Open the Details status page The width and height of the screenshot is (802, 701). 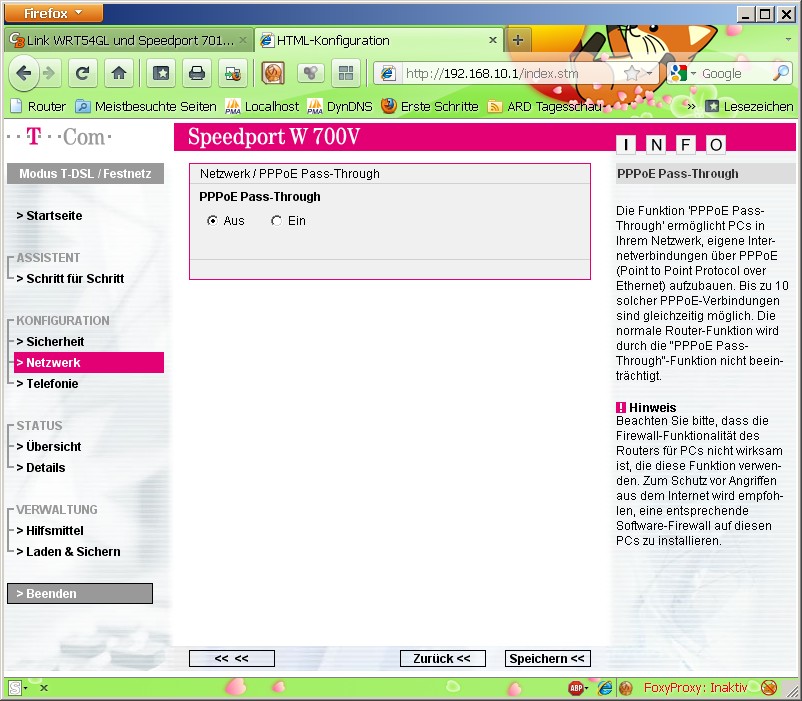[x=41, y=467]
